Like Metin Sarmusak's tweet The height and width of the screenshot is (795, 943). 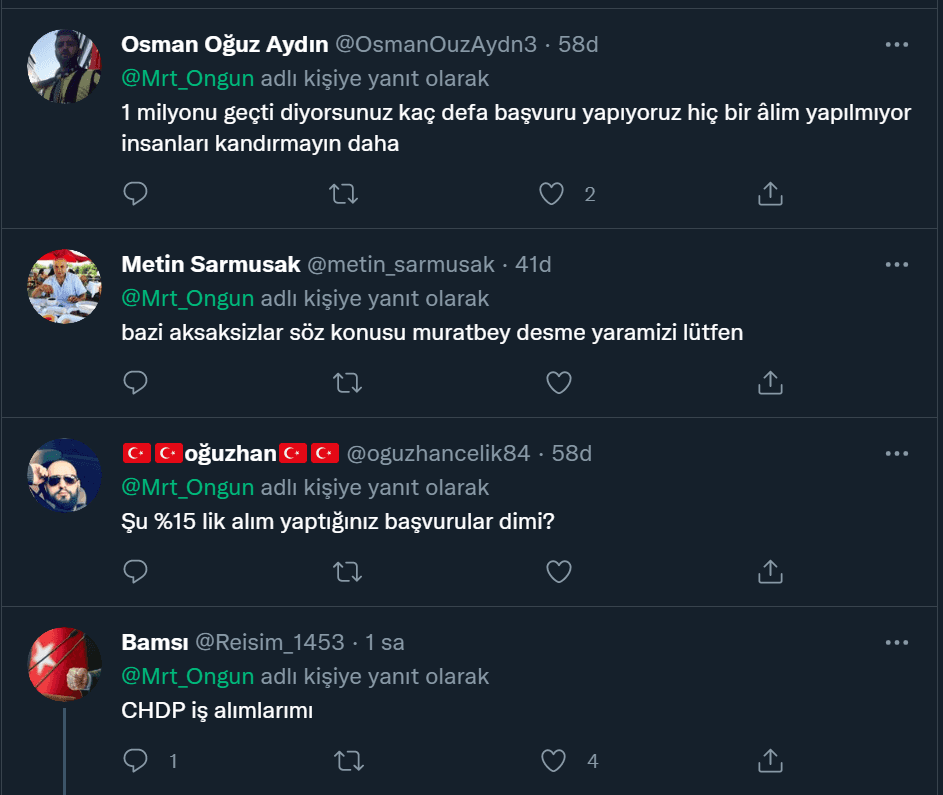[x=558, y=382]
